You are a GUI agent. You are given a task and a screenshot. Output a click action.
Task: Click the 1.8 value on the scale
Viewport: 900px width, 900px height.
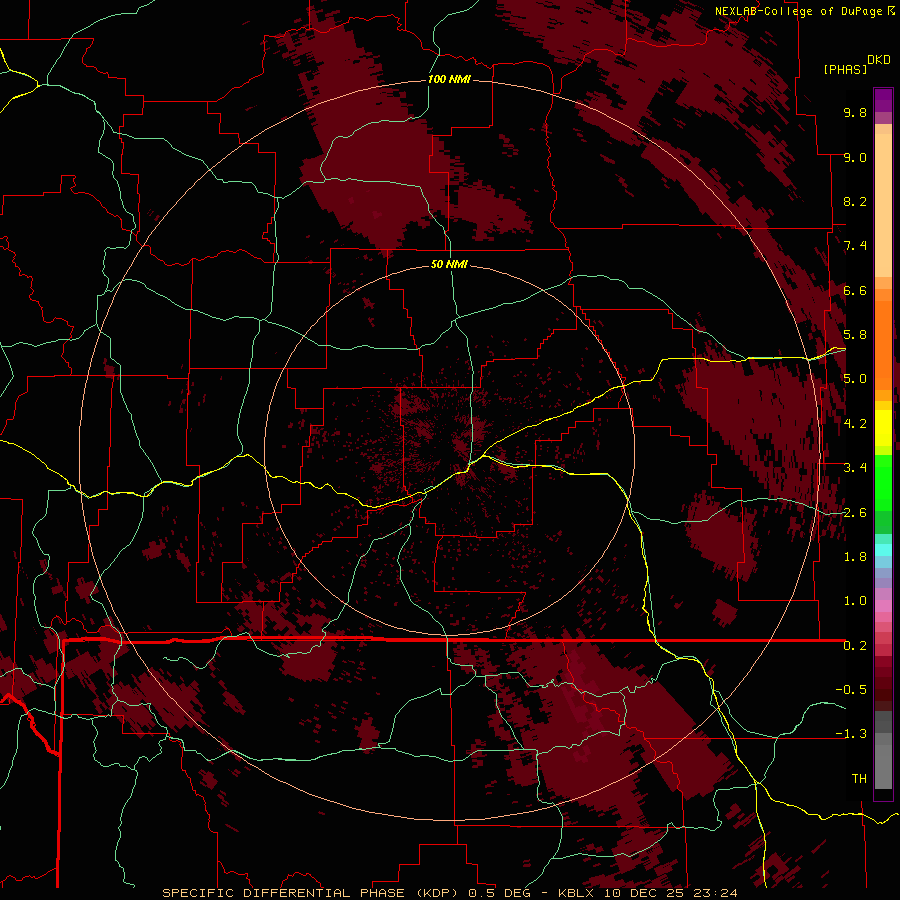tap(855, 557)
